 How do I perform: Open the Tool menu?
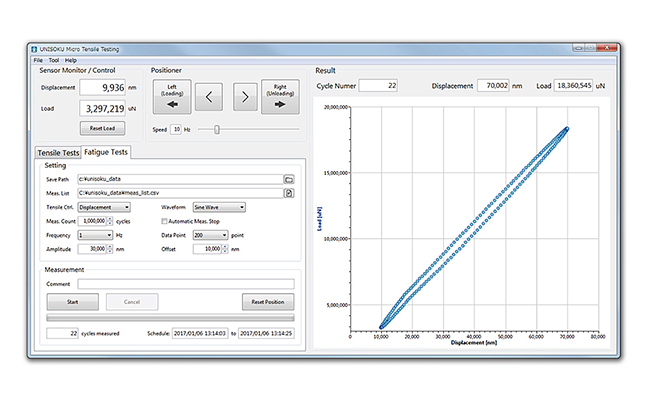[x=54, y=61]
